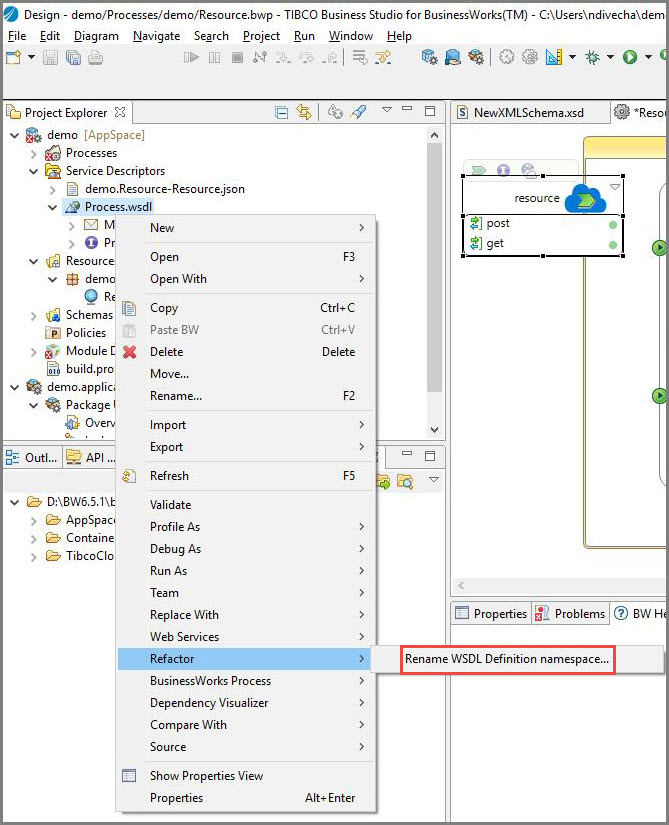Open the Help menu
Screen dimensions: 669x825
(x=399, y=36)
